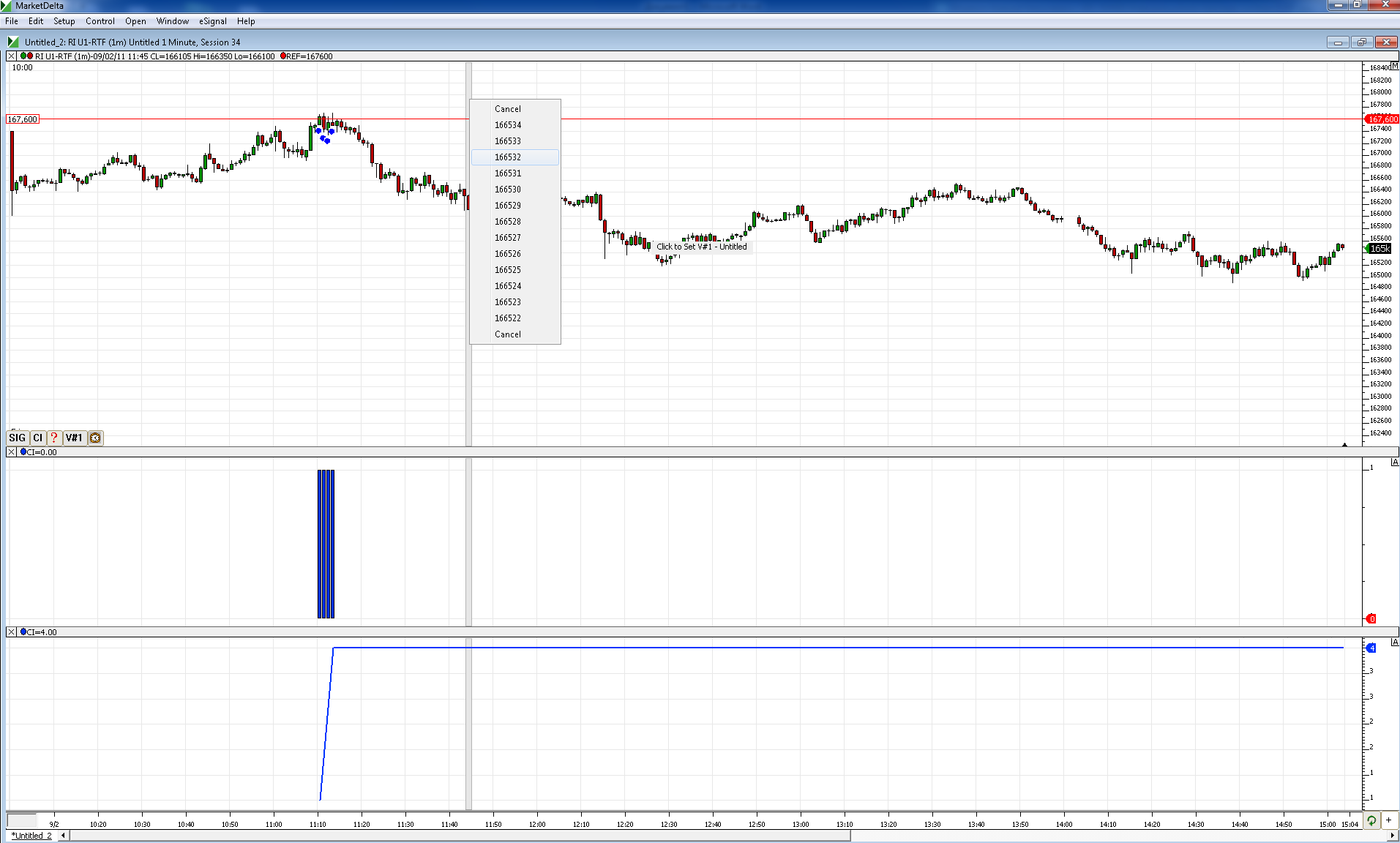Click the green refresh arrow button
1400x843 pixels.
pos(1371,820)
